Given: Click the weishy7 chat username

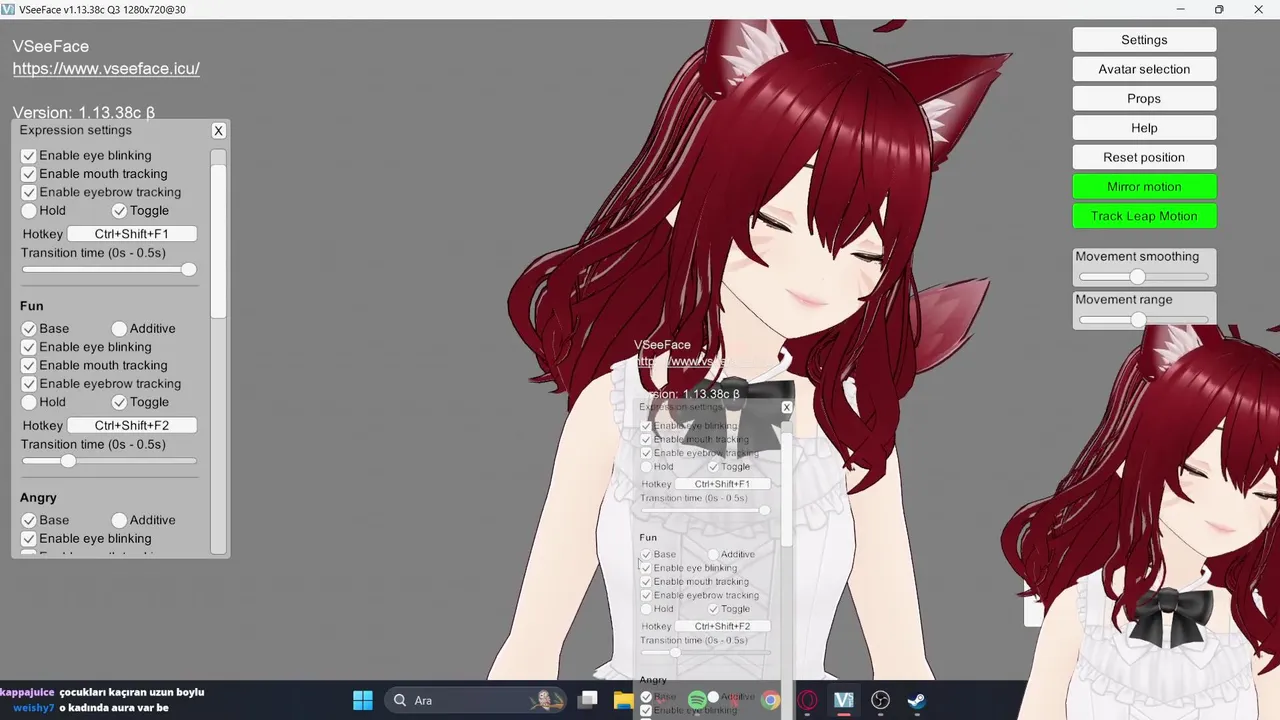Looking at the screenshot, I should tap(33, 708).
